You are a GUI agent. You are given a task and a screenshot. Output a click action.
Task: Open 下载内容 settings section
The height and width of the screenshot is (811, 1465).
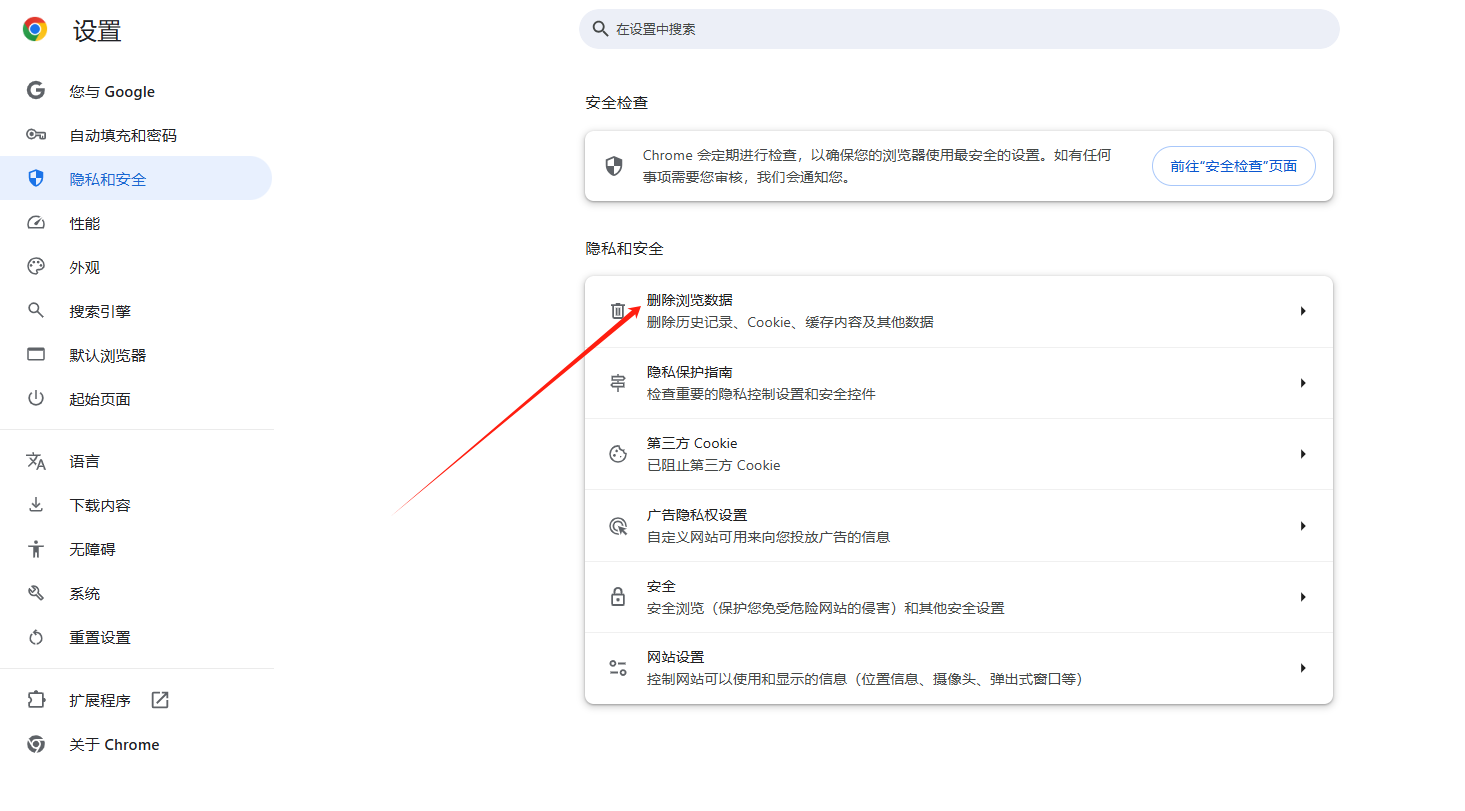[136, 505]
